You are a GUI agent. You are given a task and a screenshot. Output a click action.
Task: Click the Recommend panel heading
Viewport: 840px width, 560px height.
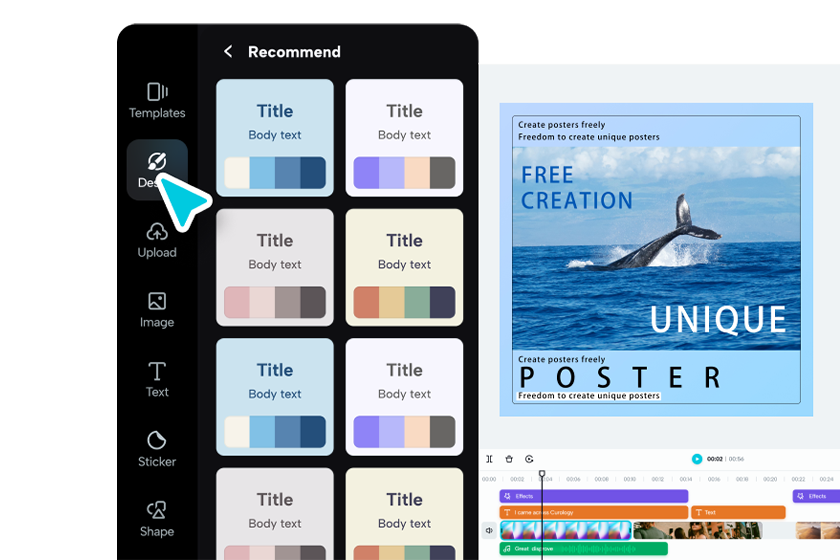(294, 52)
